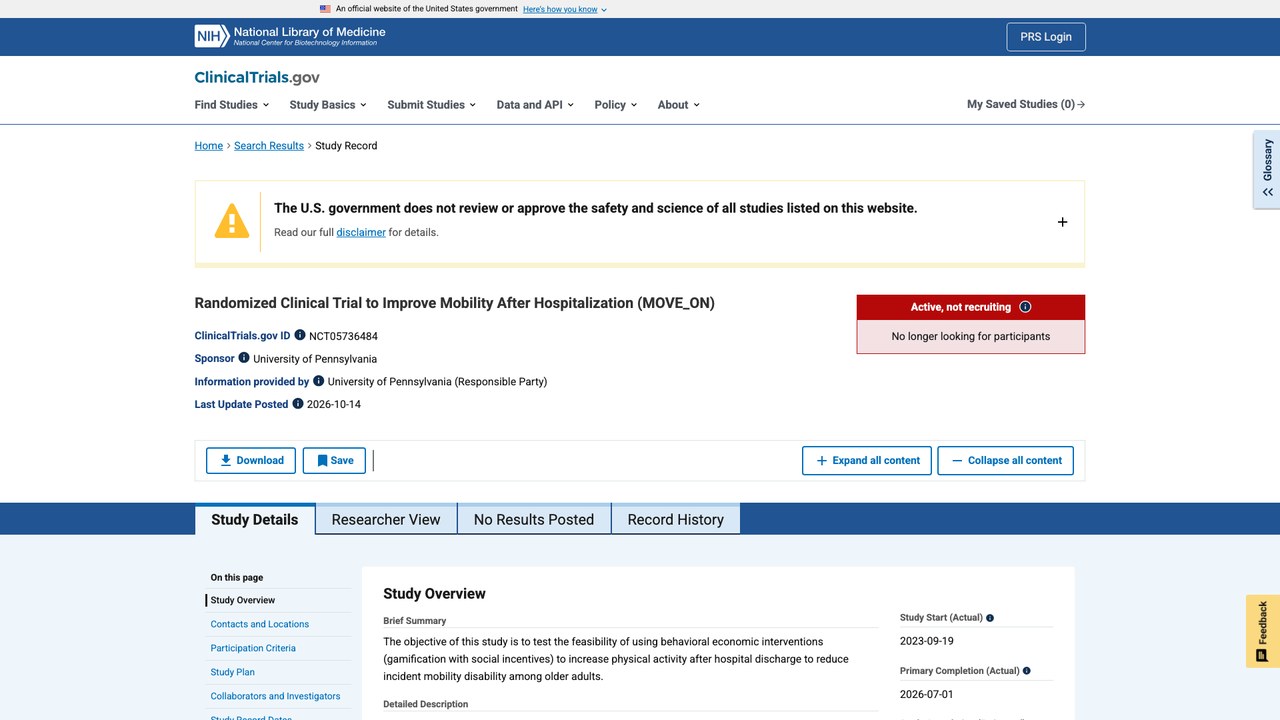Click info icon beside Last Update Posted
This screenshot has width=1280, height=720.
(298, 403)
